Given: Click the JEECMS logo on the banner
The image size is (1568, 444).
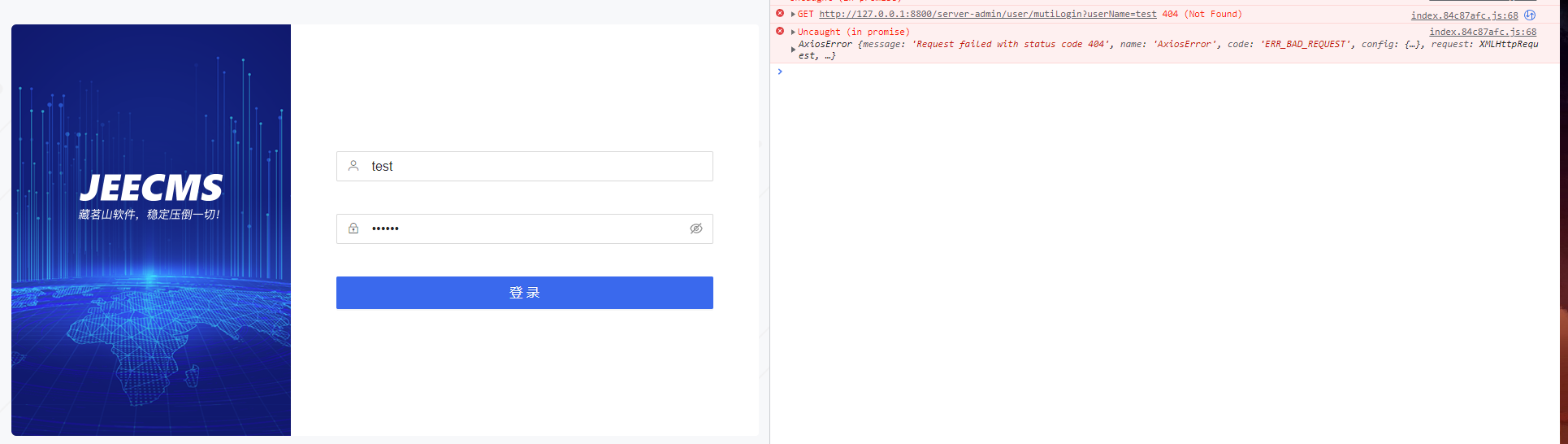Looking at the screenshot, I should [151, 188].
